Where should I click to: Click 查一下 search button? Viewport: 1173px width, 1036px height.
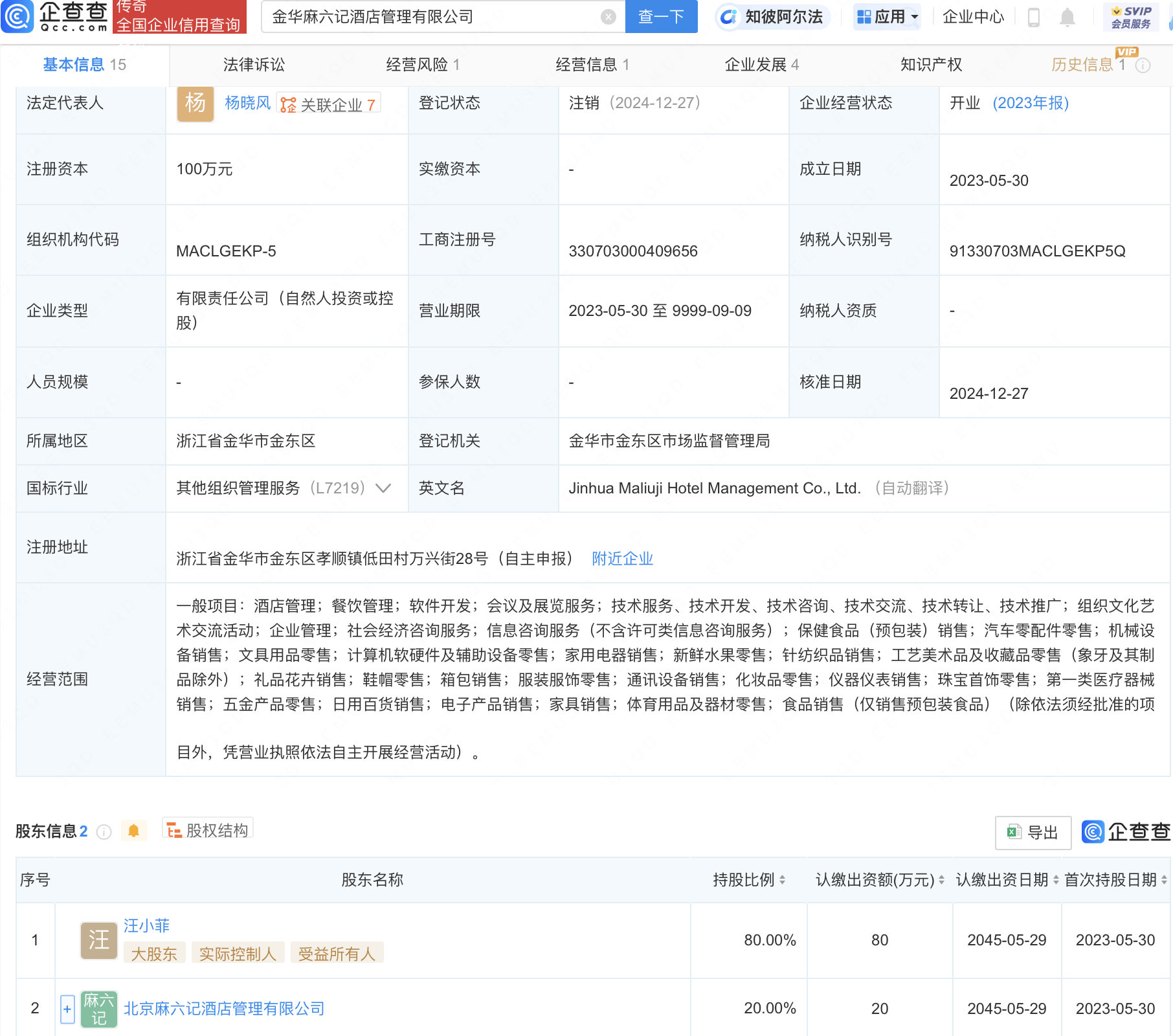tap(662, 17)
